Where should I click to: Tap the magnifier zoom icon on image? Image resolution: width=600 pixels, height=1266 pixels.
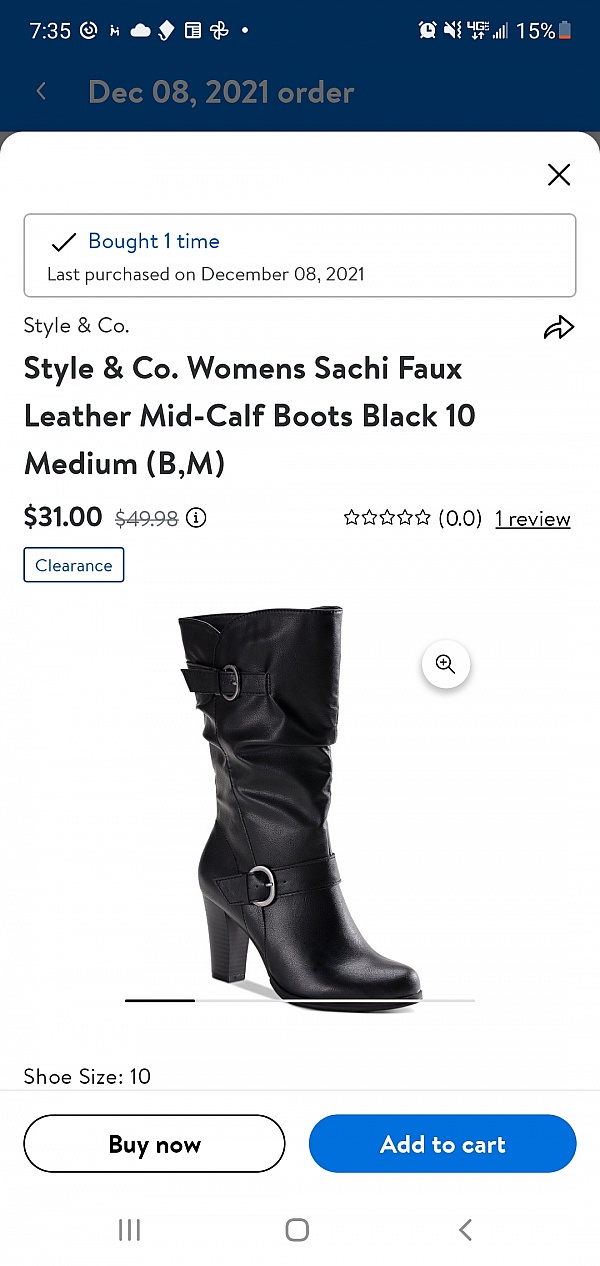coord(446,665)
